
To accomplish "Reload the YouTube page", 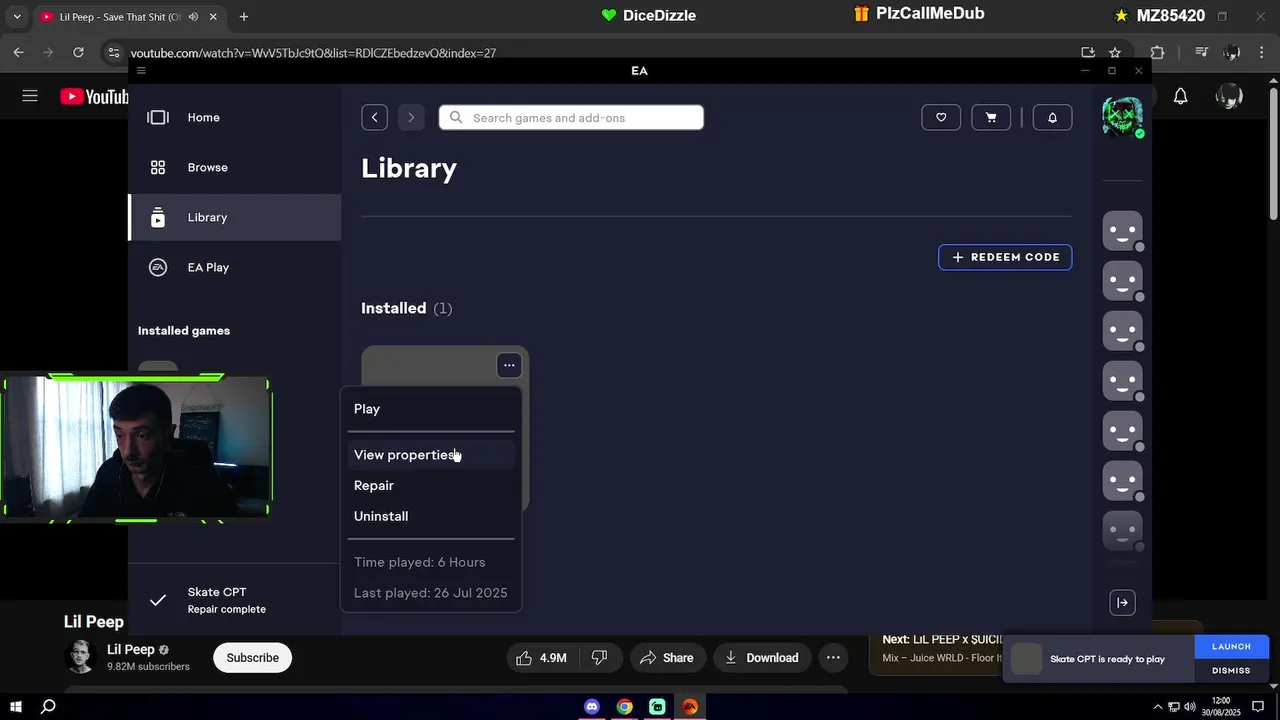I will pos(78,53).
